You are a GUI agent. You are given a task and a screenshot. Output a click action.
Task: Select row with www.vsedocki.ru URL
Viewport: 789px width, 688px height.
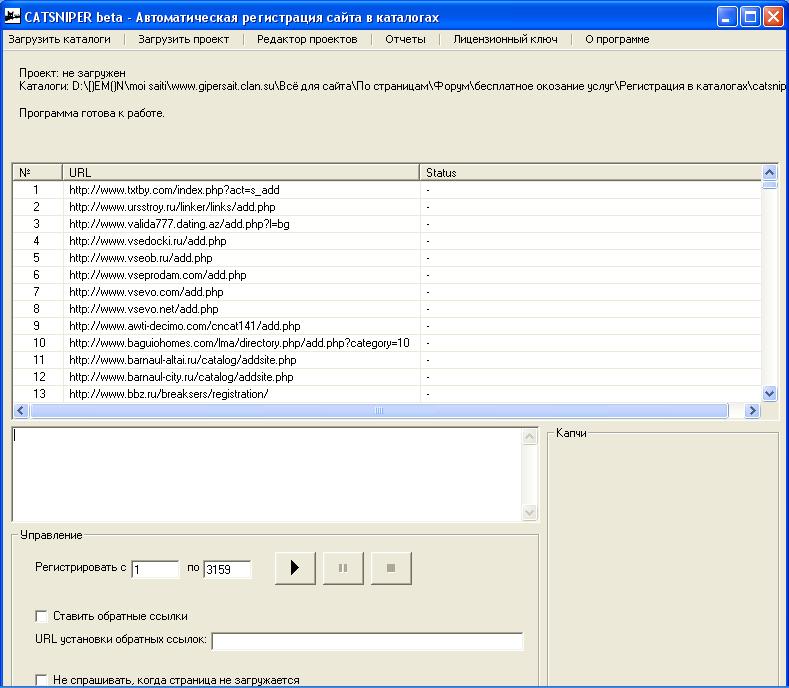pos(386,241)
